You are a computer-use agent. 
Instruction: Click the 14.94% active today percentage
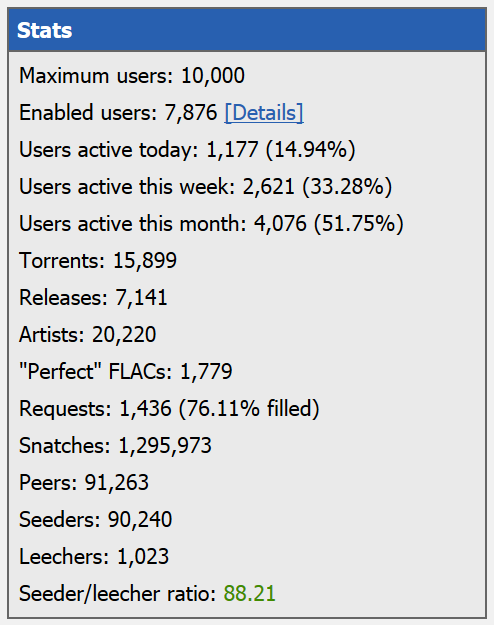click(311, 150)
